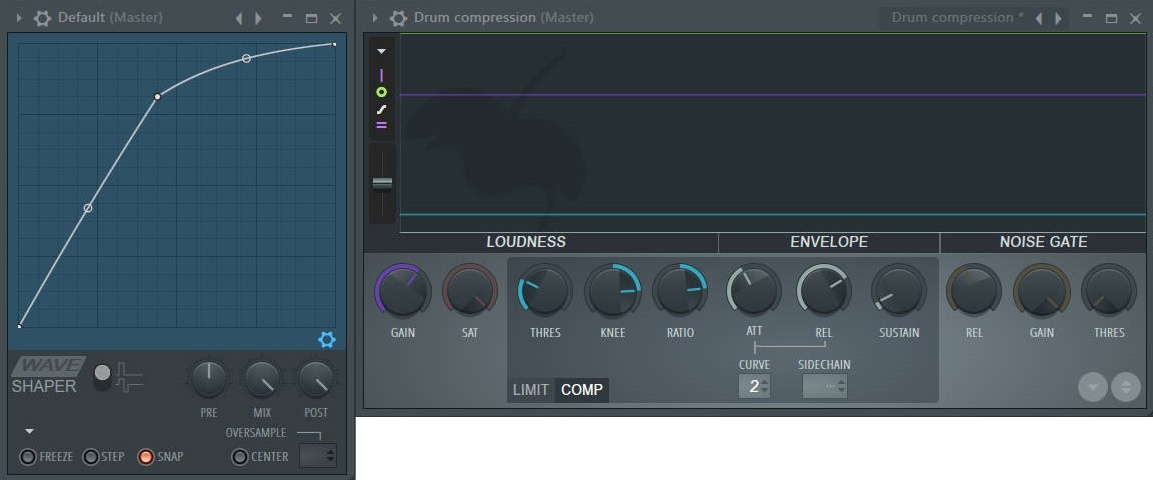Image resolution: width=1153 pixels, height=480 pixels.
Task: Open the Drum compression plugin options gear
Action: (398, 18)
